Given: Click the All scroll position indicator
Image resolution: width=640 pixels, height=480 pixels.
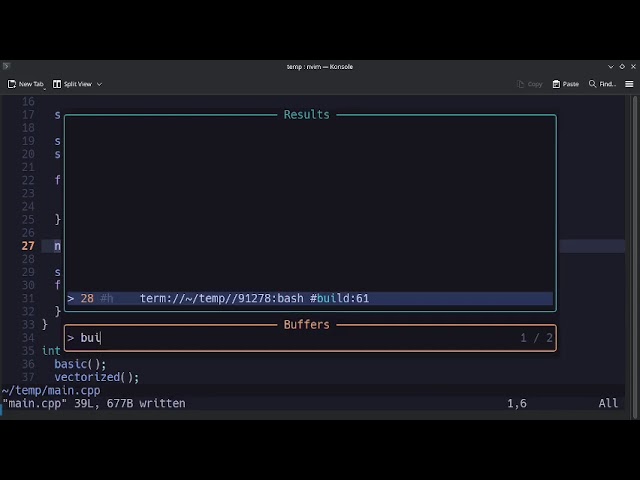Looking at the screenshot, I should tap(608, 404).
